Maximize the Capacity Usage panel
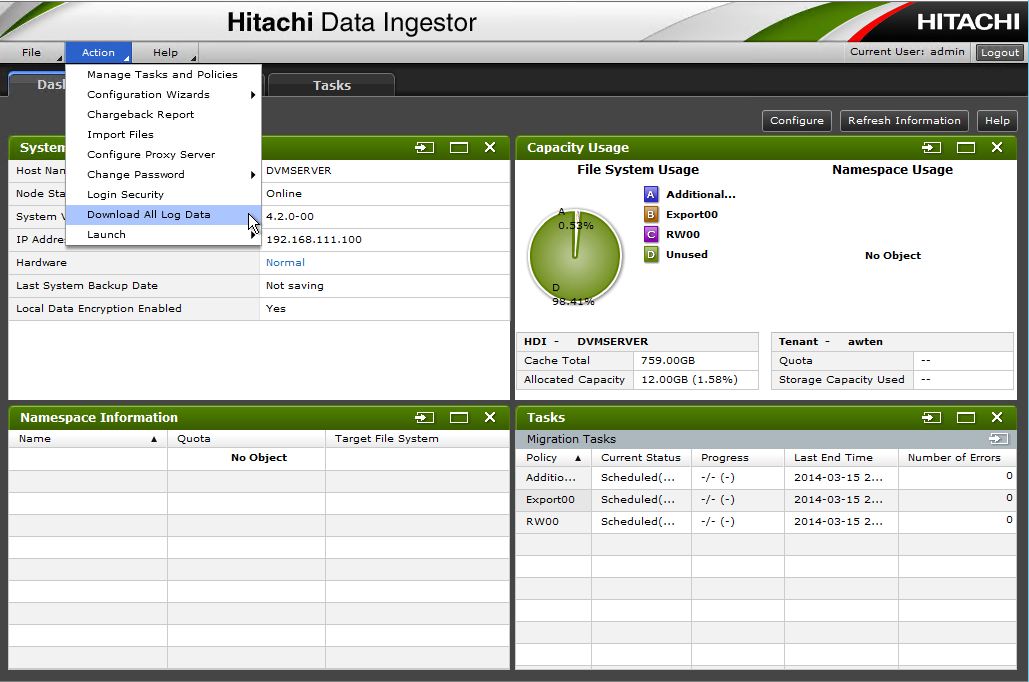This screenshot has height=682, width=1029. coord(965,148)
